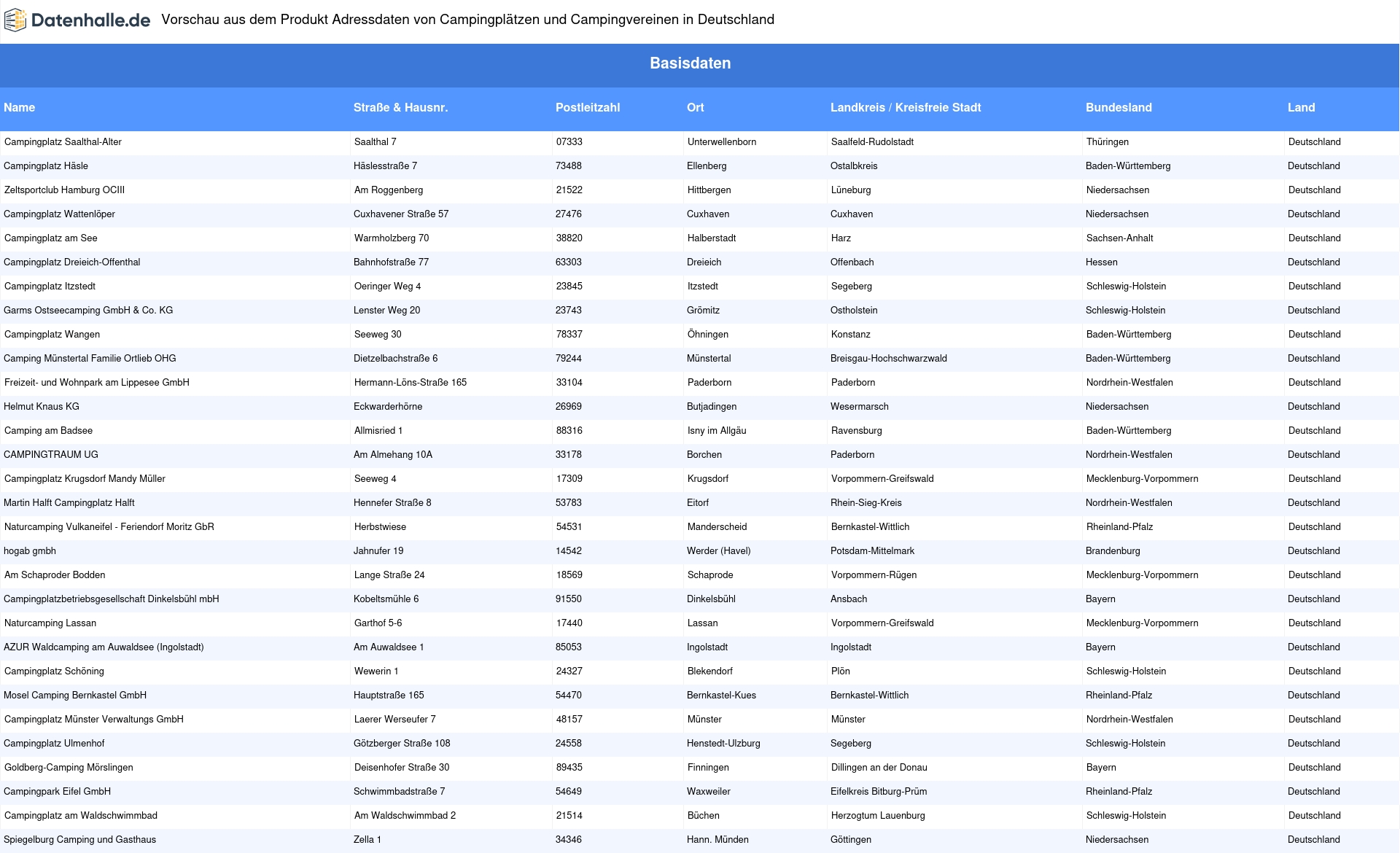Click the Landkreis / Kreisfreie Stadt header
Viewport: 1400px width, 853px height.
(x=906, y=108)
